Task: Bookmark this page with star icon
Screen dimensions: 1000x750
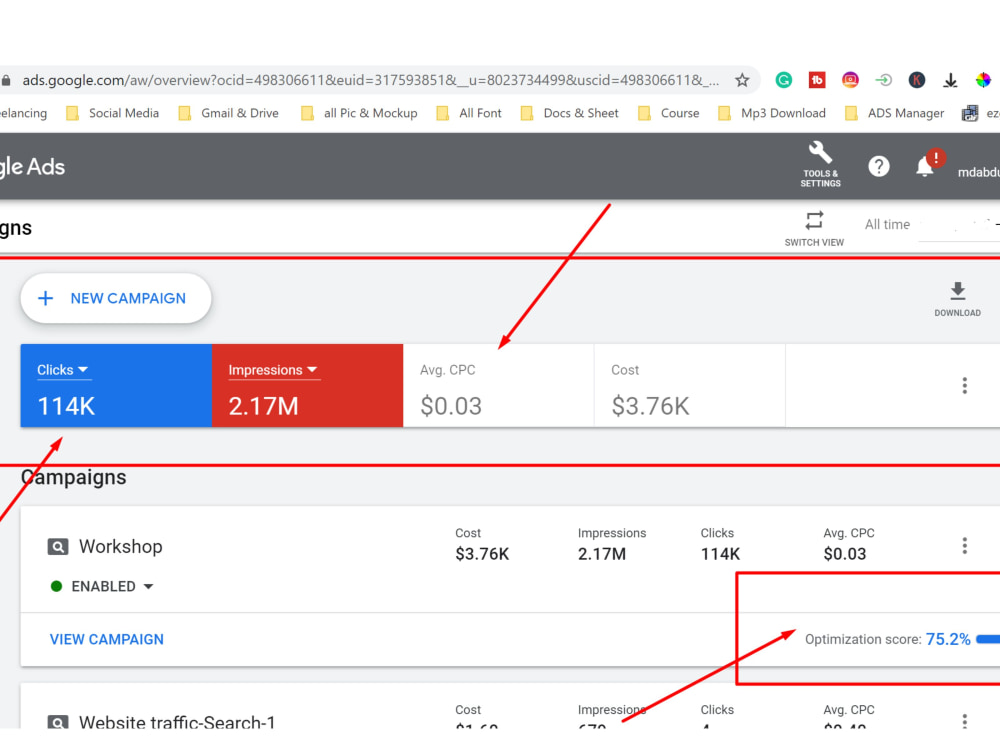Action: [x=742, y=80]
